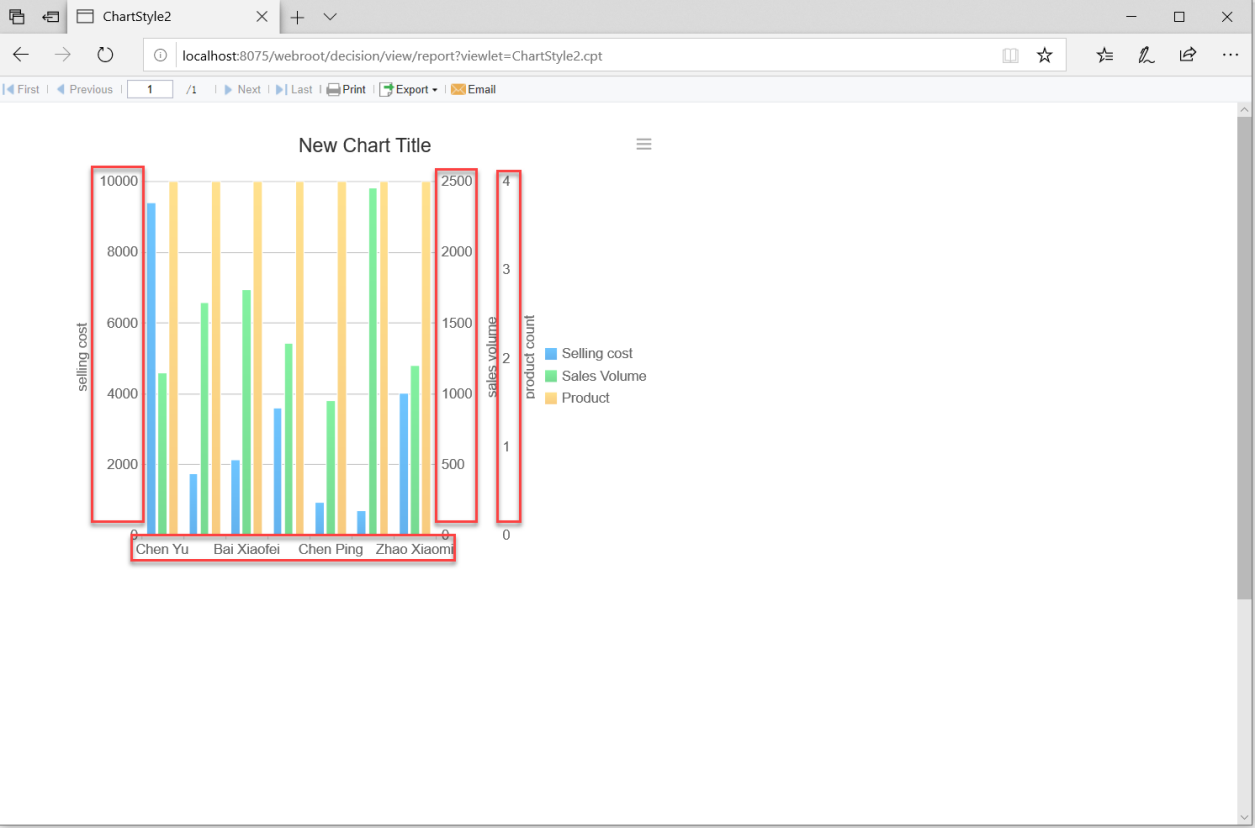Refresh the page

click(x=105, y=55)
